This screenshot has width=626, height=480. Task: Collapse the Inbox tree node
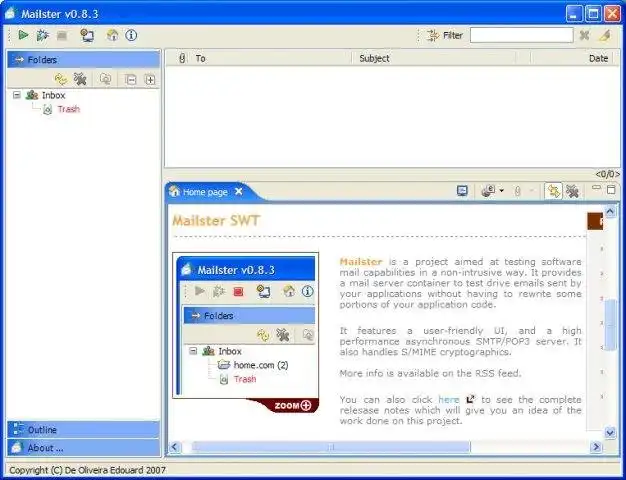click(x=17, y=95)
